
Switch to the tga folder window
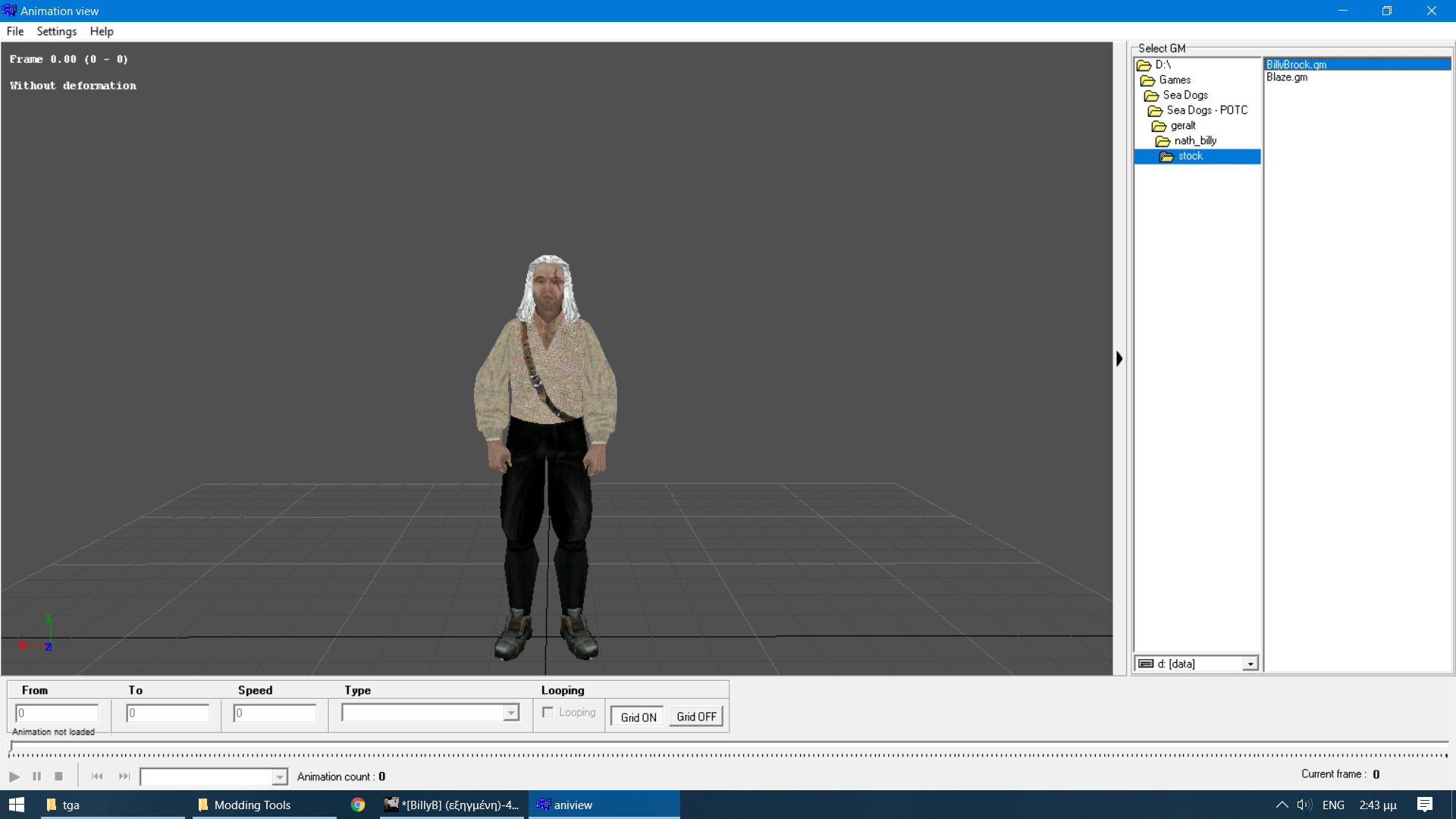click(112, 805)
